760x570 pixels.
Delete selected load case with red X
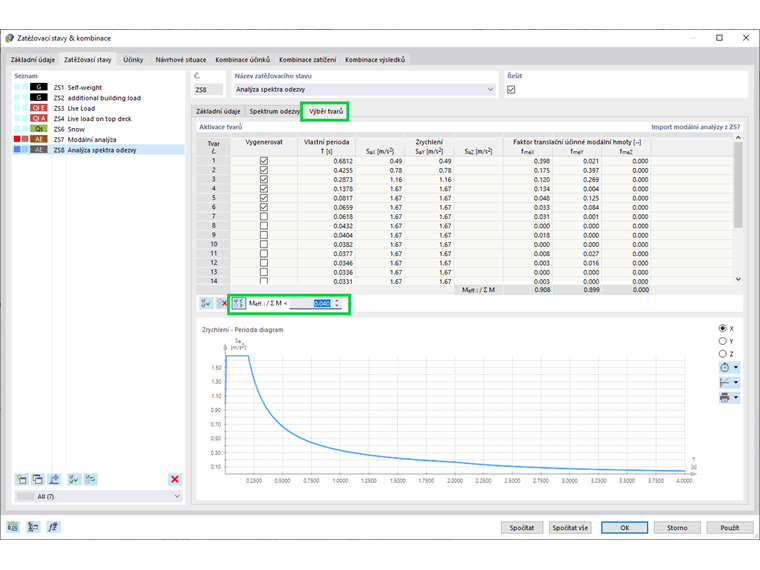[175, 479]
